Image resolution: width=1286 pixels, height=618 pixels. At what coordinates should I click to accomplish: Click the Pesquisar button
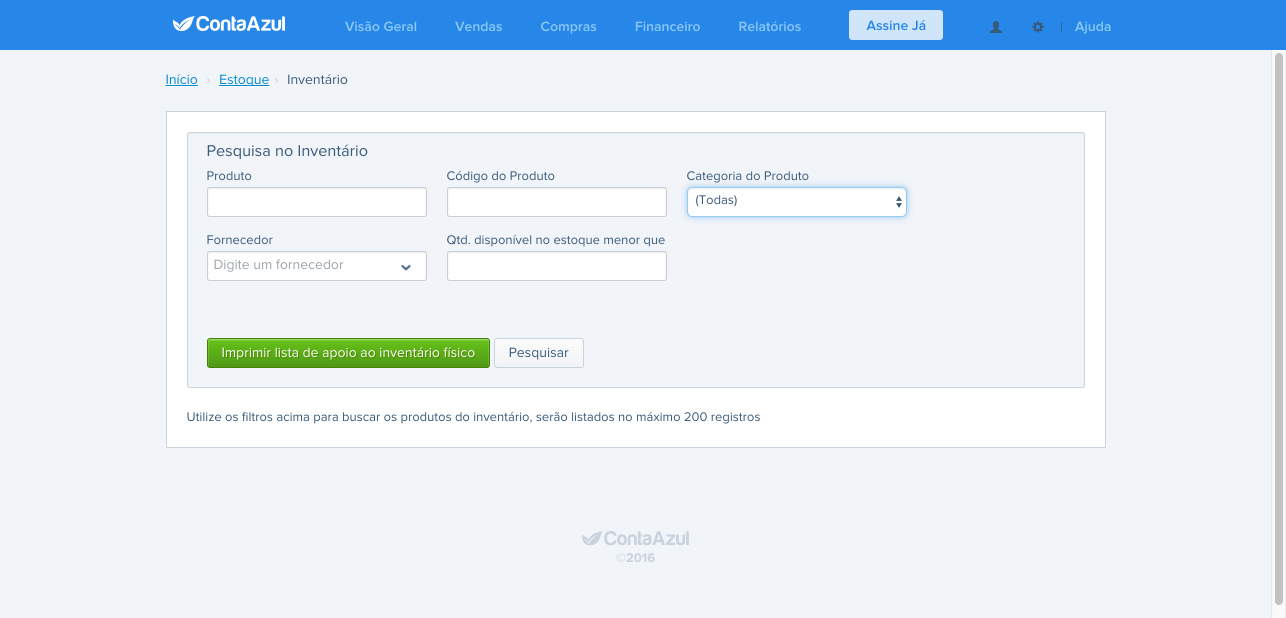[x=539, y=353]
